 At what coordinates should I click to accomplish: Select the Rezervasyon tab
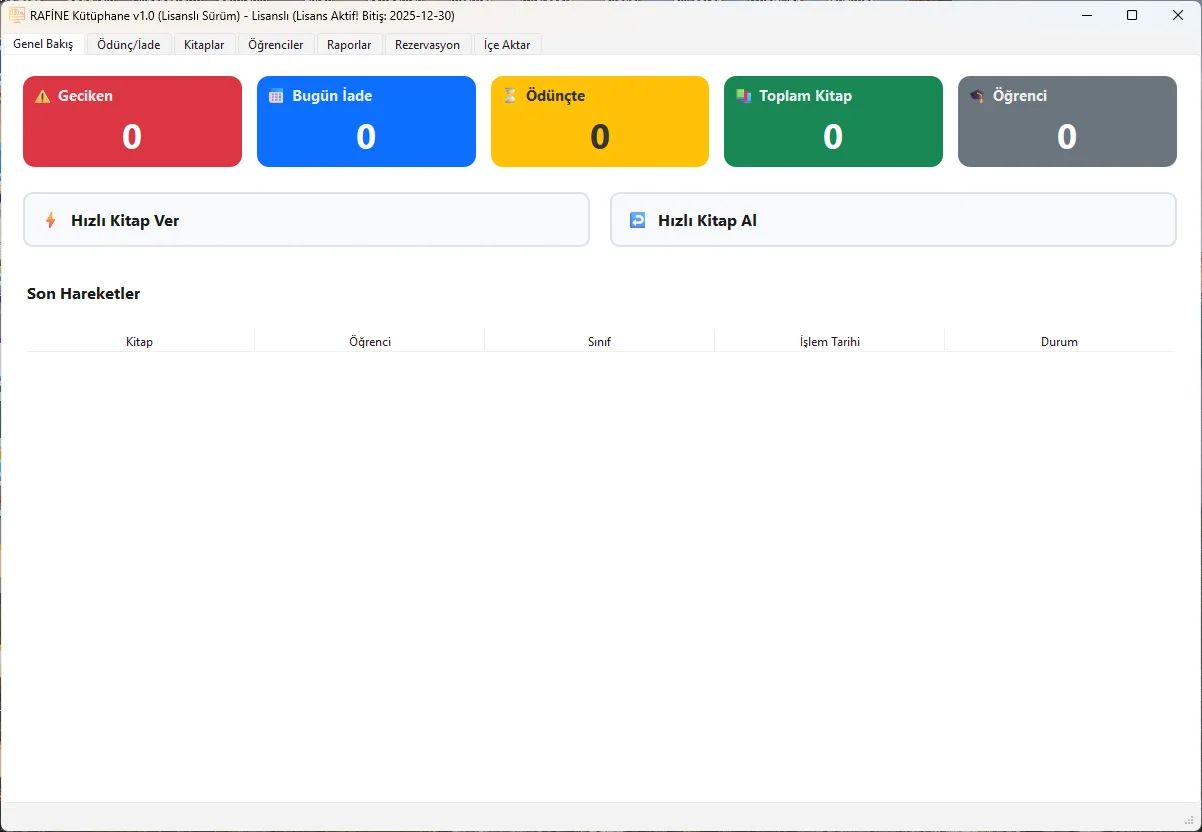[x=427, y=45]
